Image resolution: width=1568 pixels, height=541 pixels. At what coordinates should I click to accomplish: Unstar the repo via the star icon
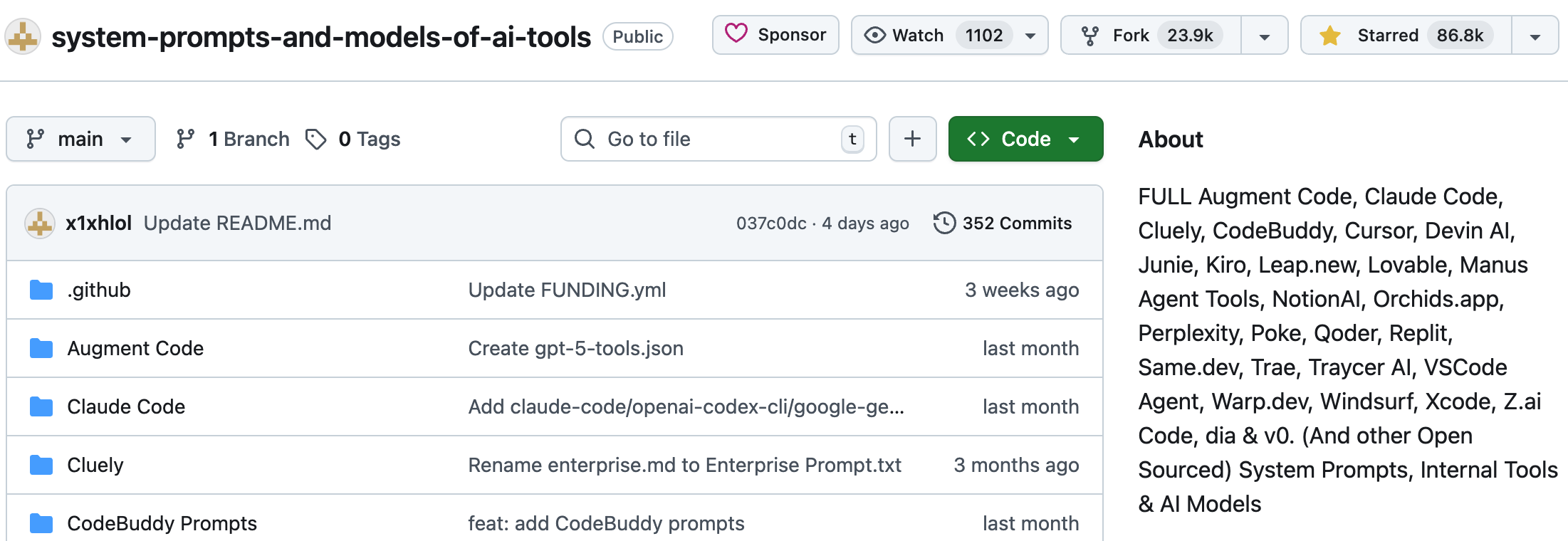click(1330, 36)
